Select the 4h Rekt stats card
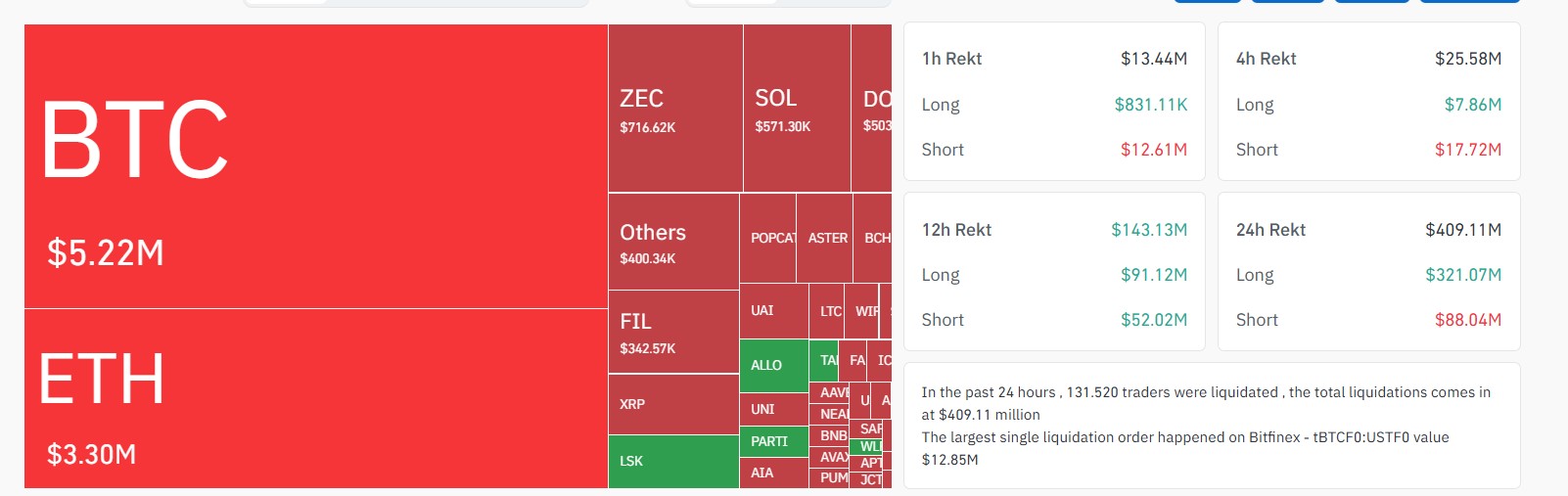The height and width of the screenshot is (496, 1568). (1368, 102)
